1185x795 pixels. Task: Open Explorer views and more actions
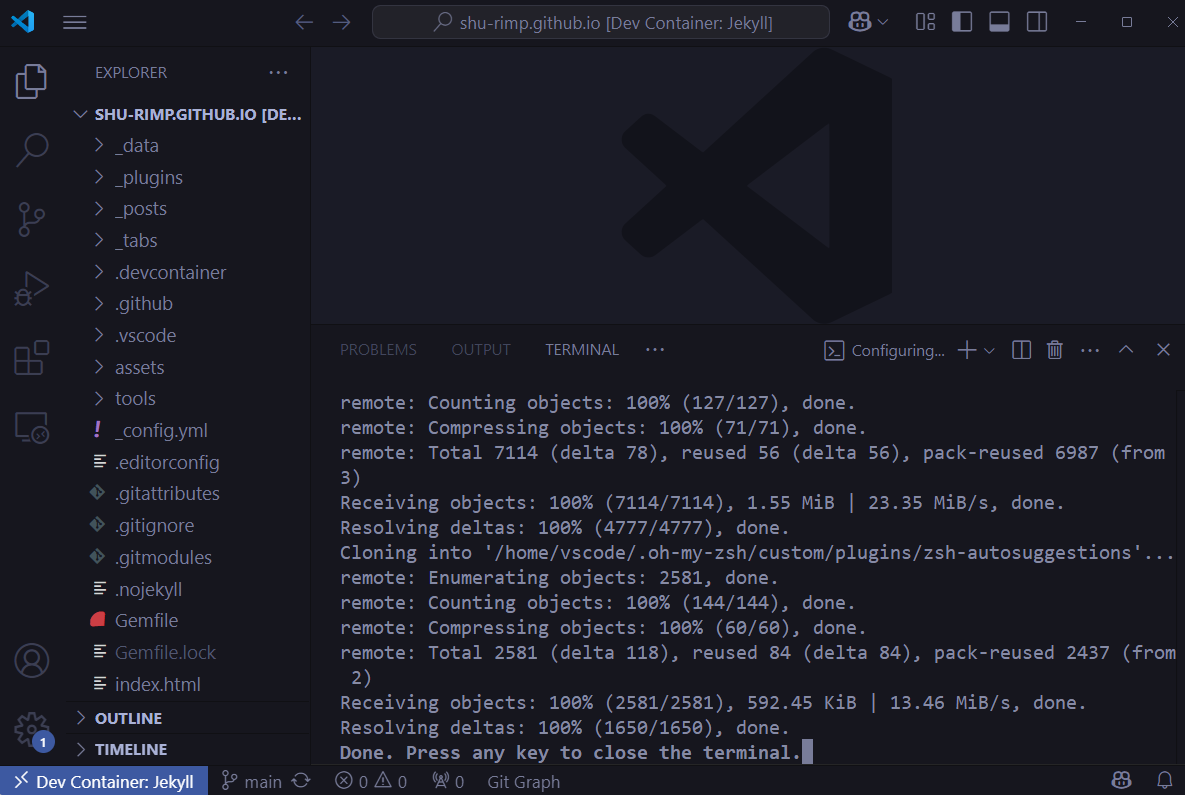(x=278, y=73)
